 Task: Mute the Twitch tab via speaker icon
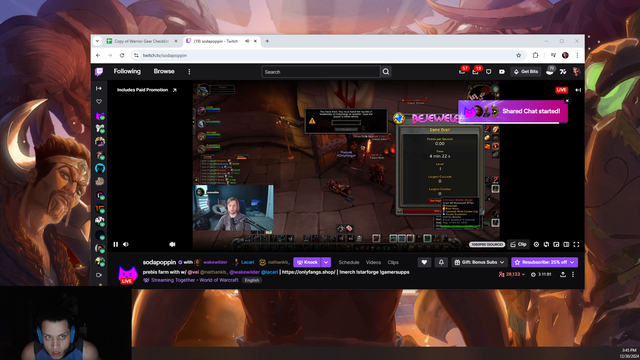point(247,41)
